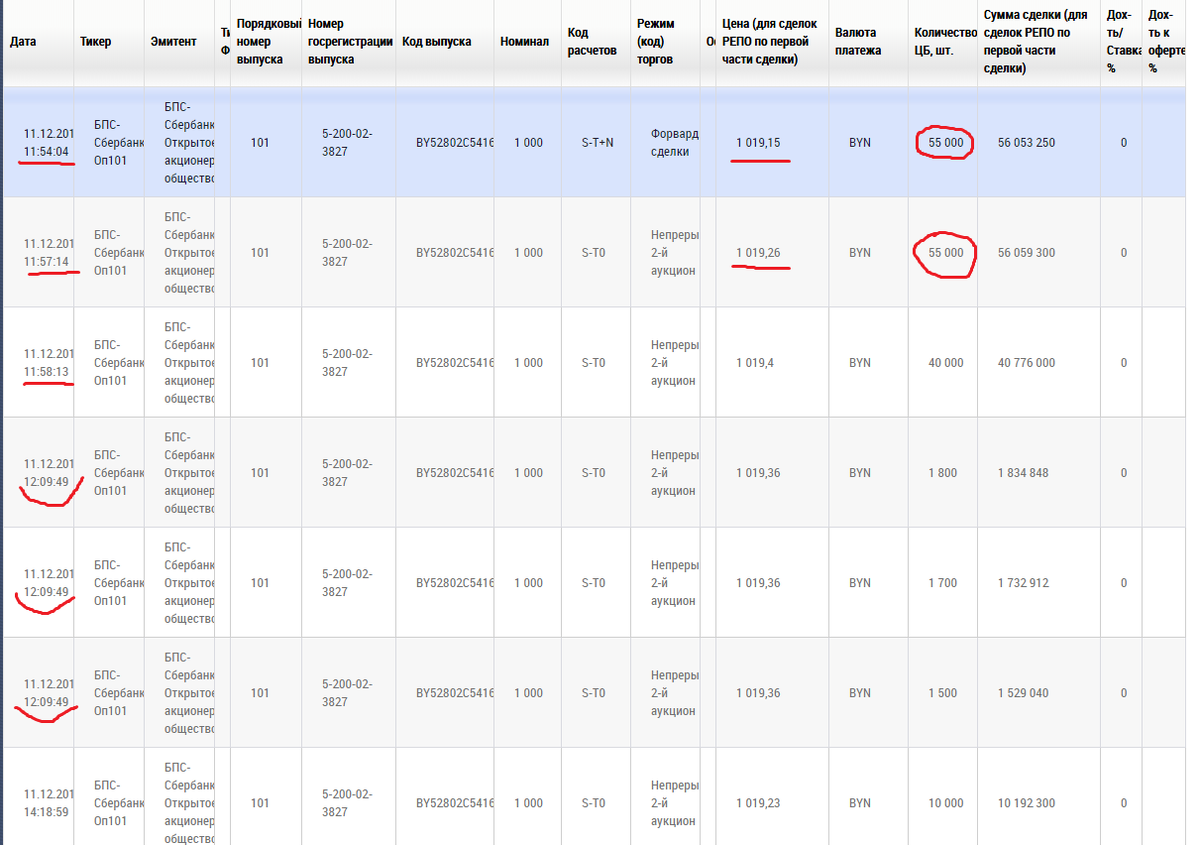Screen dimensions: 1200x846
Task: Click the quantity 40 000 cell
Action: coord(946,363)
